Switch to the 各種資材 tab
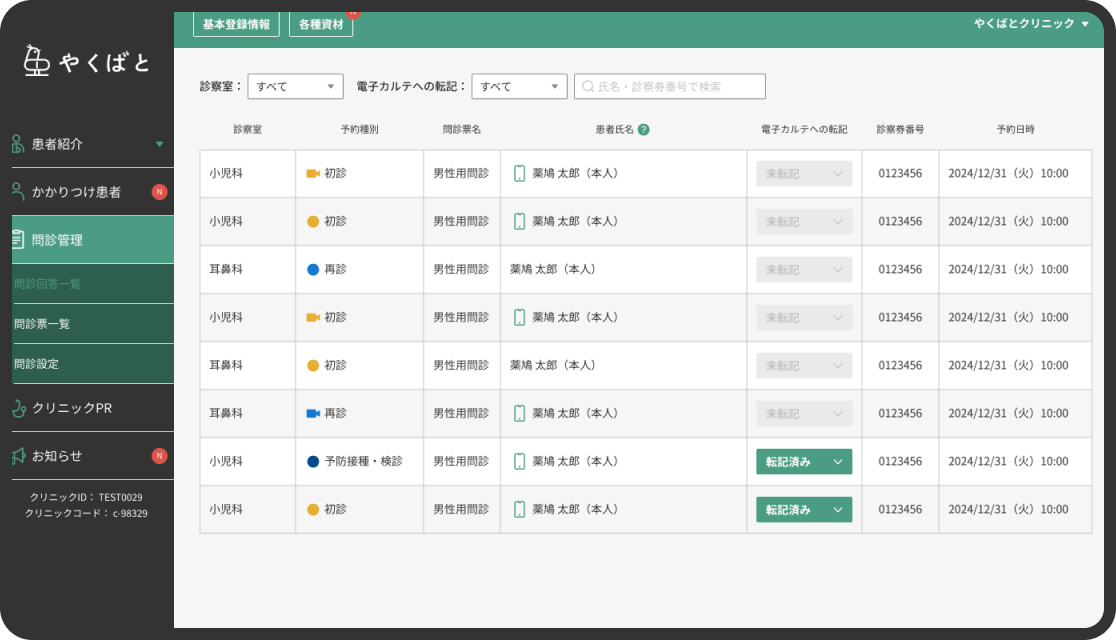This screenshot has width=1116, height=640. pyautogui.click(x=321, y=24)
